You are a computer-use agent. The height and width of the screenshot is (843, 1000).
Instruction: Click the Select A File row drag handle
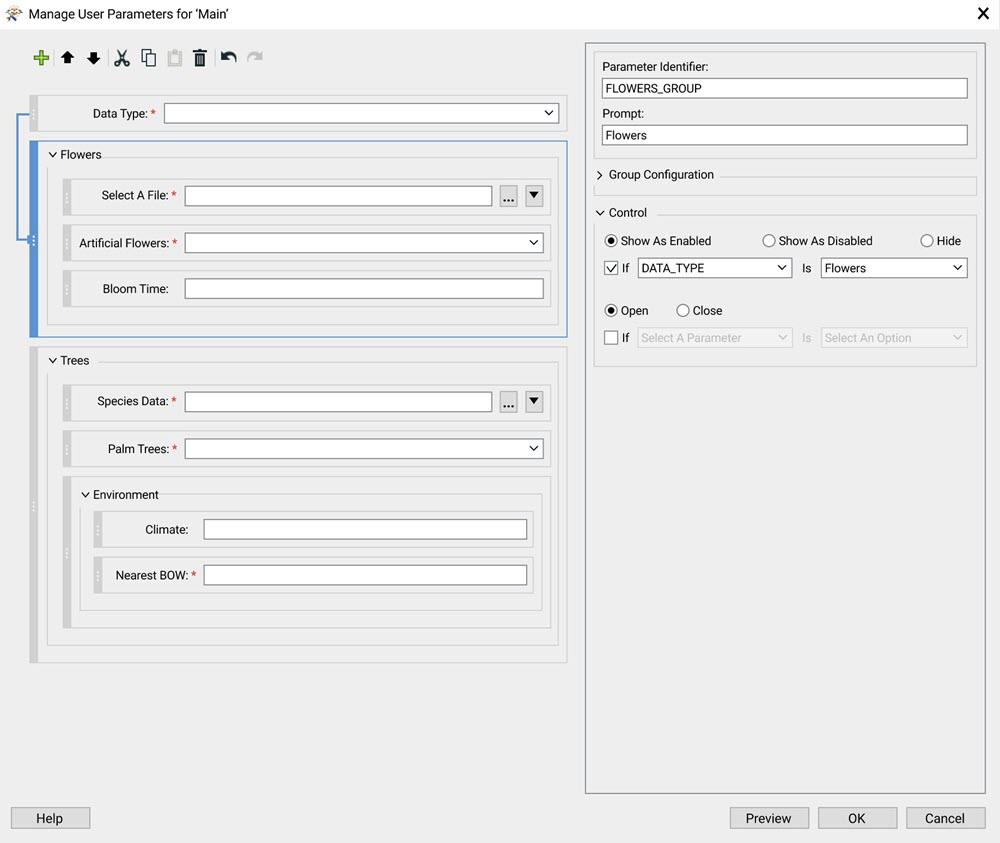67,196
